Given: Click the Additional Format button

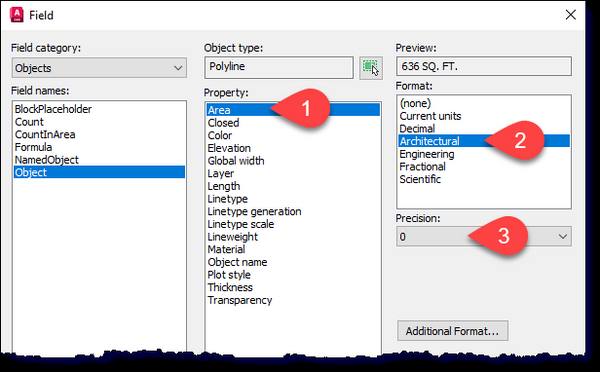Looking at the screenshot, I should pos(453,331).
